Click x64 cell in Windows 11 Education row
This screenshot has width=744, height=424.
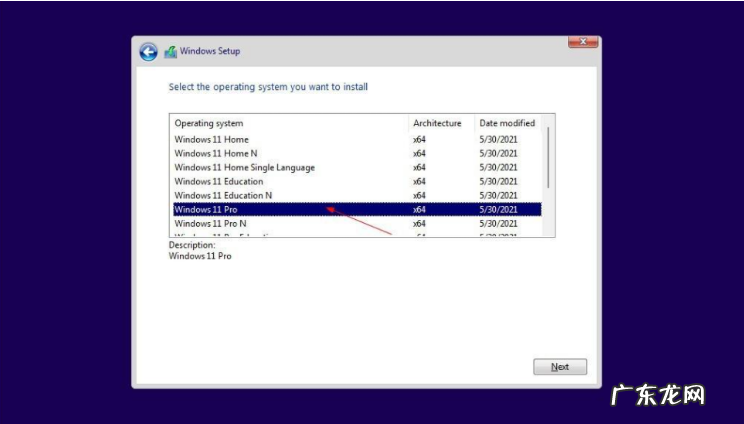[x=419, y=181]
